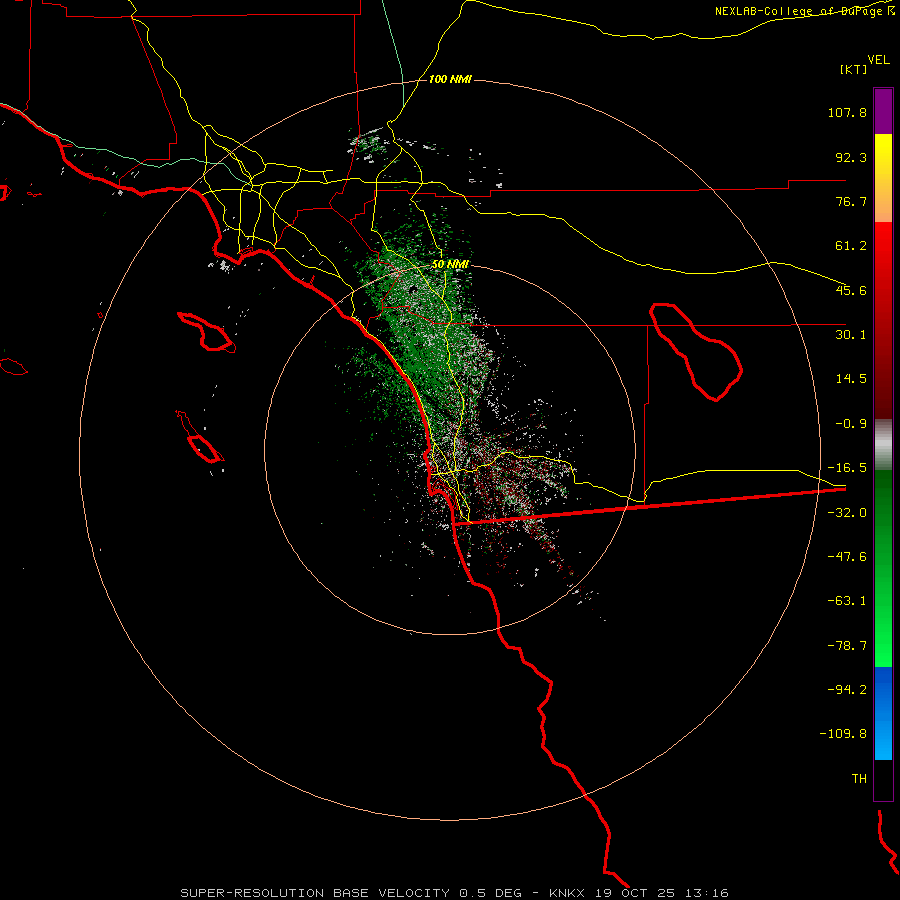Pick the dark TH segment of scale
Screen dimensions: 900x900
point(883,779)
